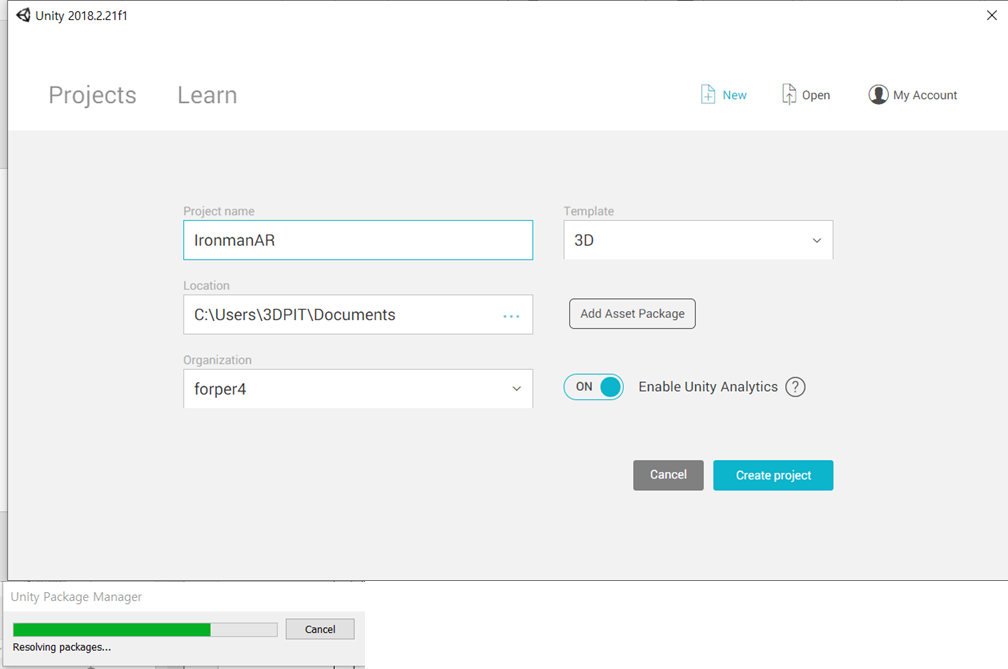Click the gray Cancel button beside Create project

668,476
